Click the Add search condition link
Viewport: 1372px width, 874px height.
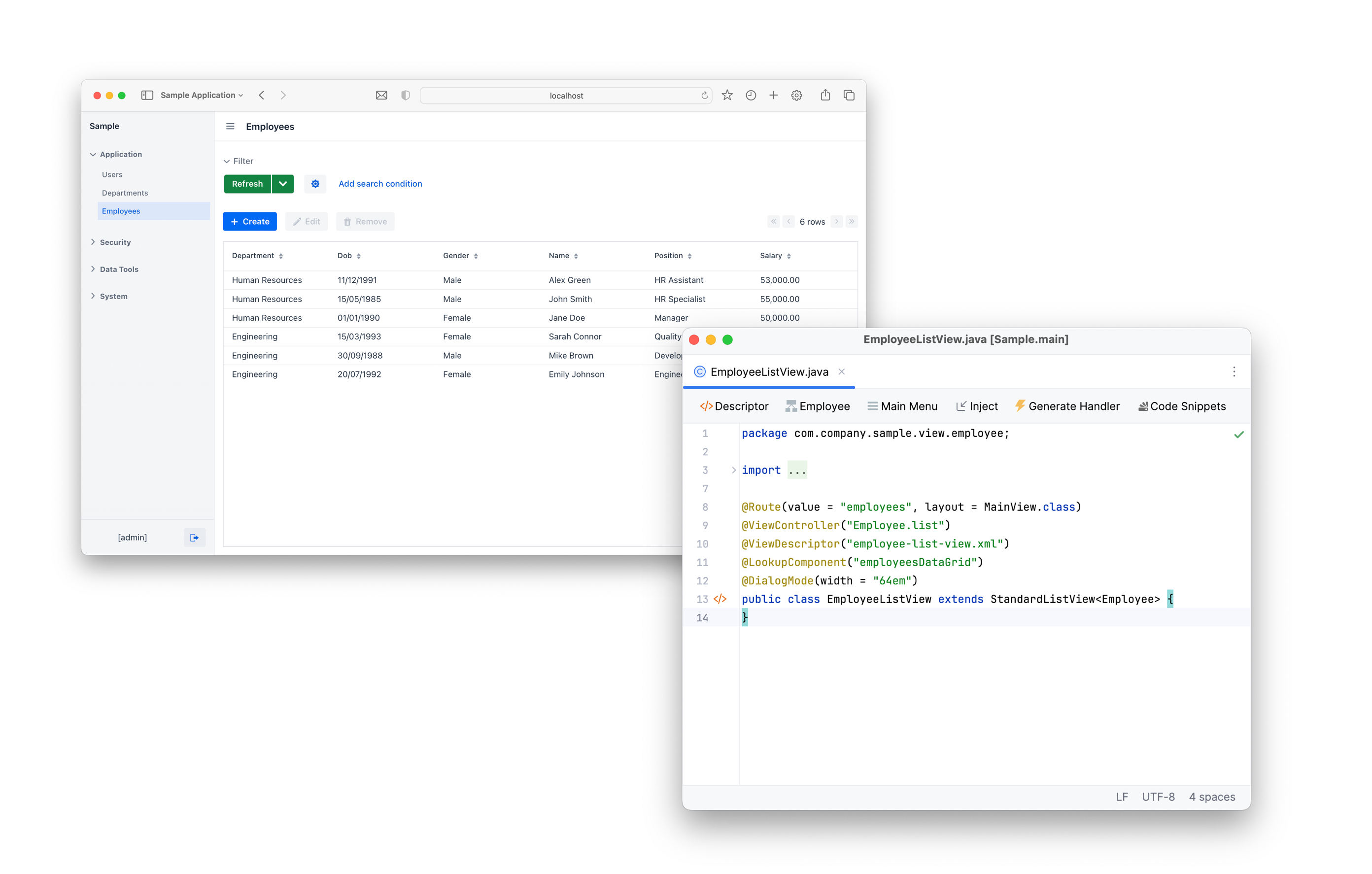coord(380,183)
